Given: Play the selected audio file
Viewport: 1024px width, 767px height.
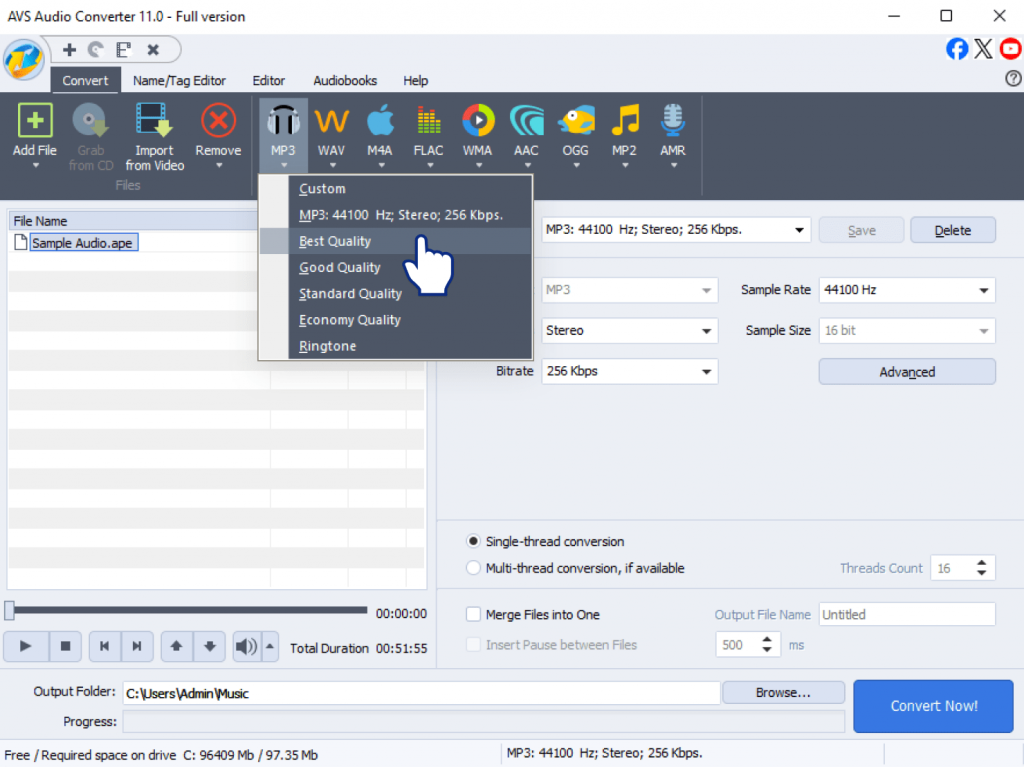Looking at the screenshot, I should pos(25,647).
